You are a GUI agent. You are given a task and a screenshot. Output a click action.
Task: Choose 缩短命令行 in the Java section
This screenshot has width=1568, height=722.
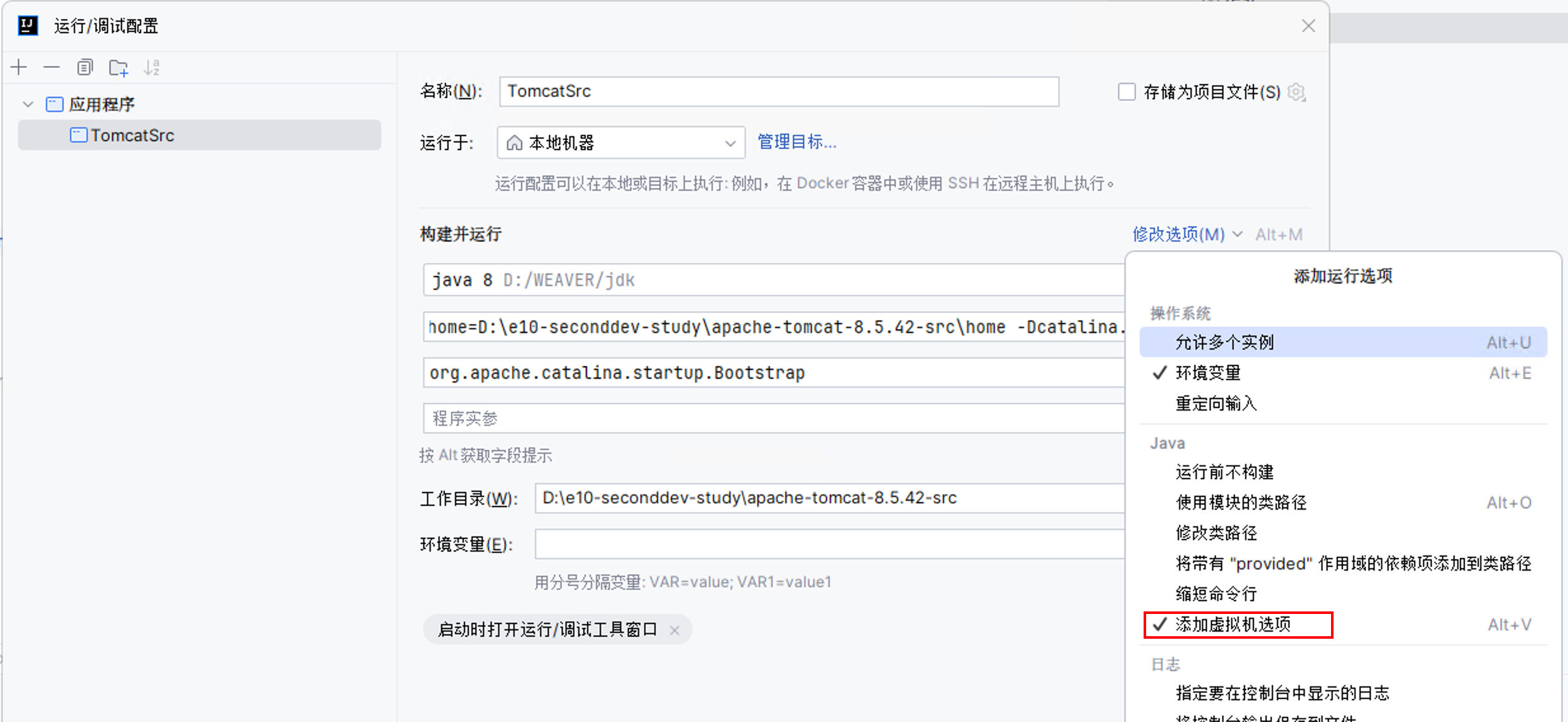click(1216, 594)
